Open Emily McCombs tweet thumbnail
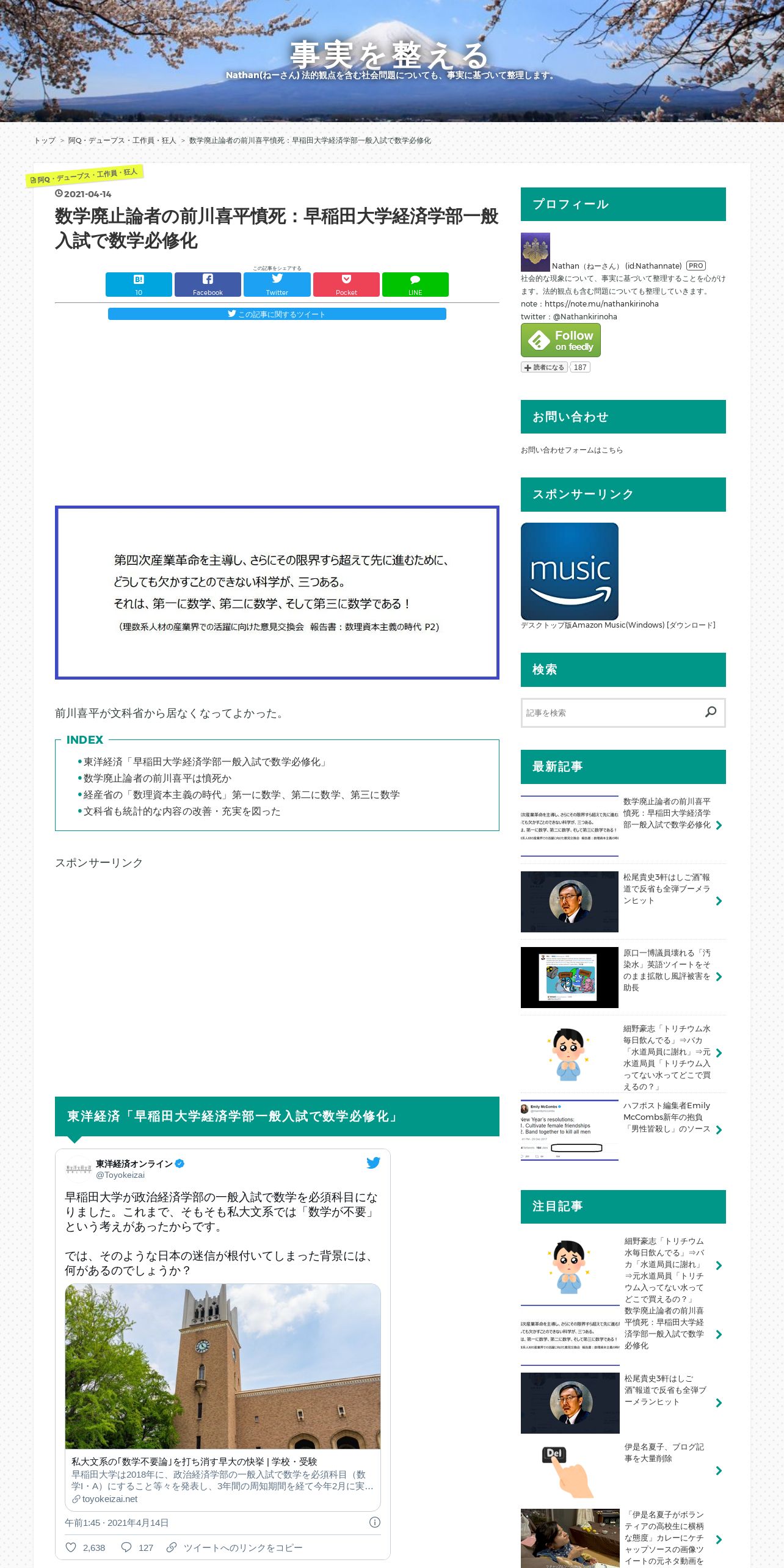Image resolution: width=784 pixels, height=1568 pixels. coord(570,1130)
